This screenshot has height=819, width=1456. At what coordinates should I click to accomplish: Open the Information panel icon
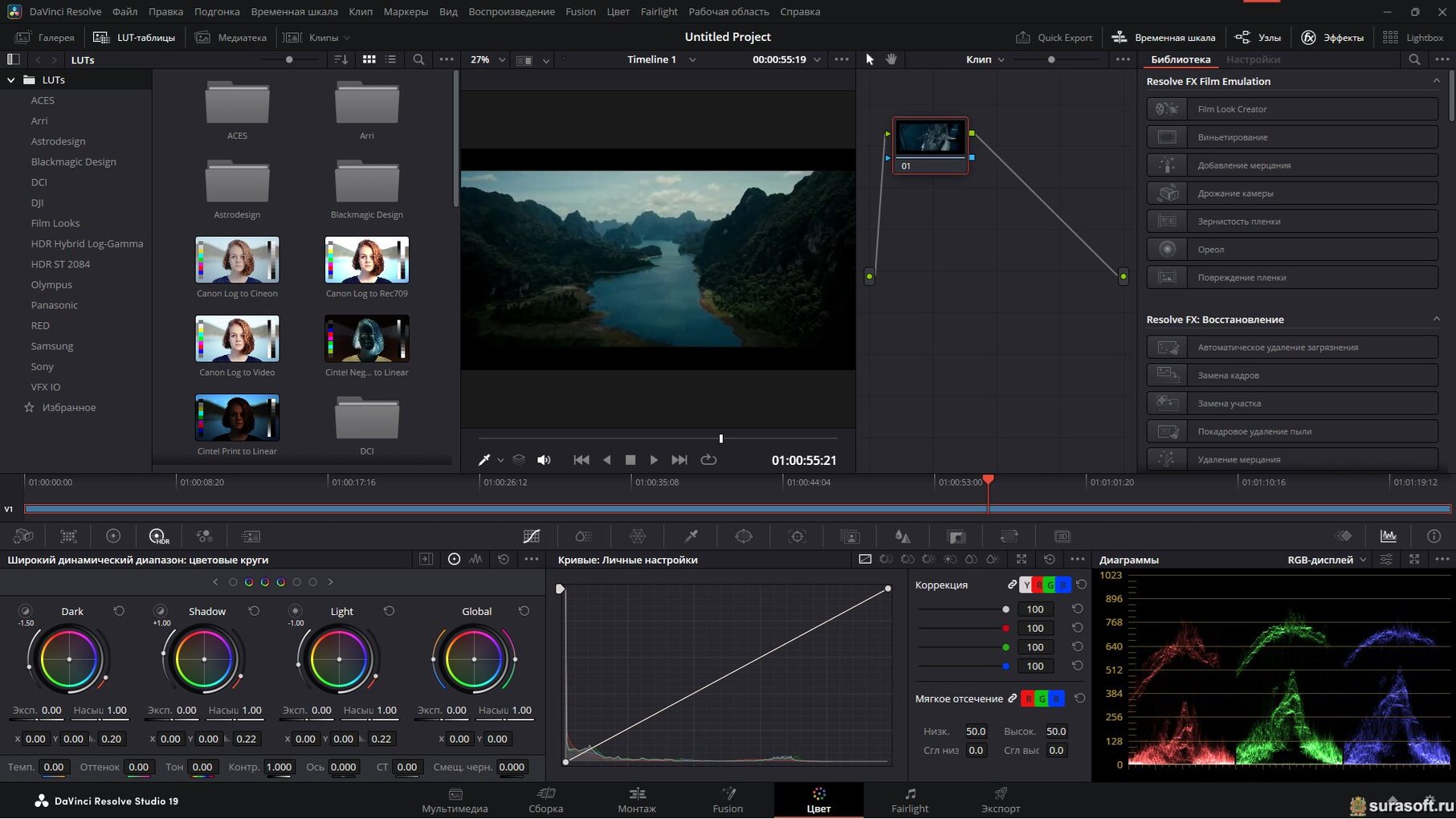tap(1434, 536)
